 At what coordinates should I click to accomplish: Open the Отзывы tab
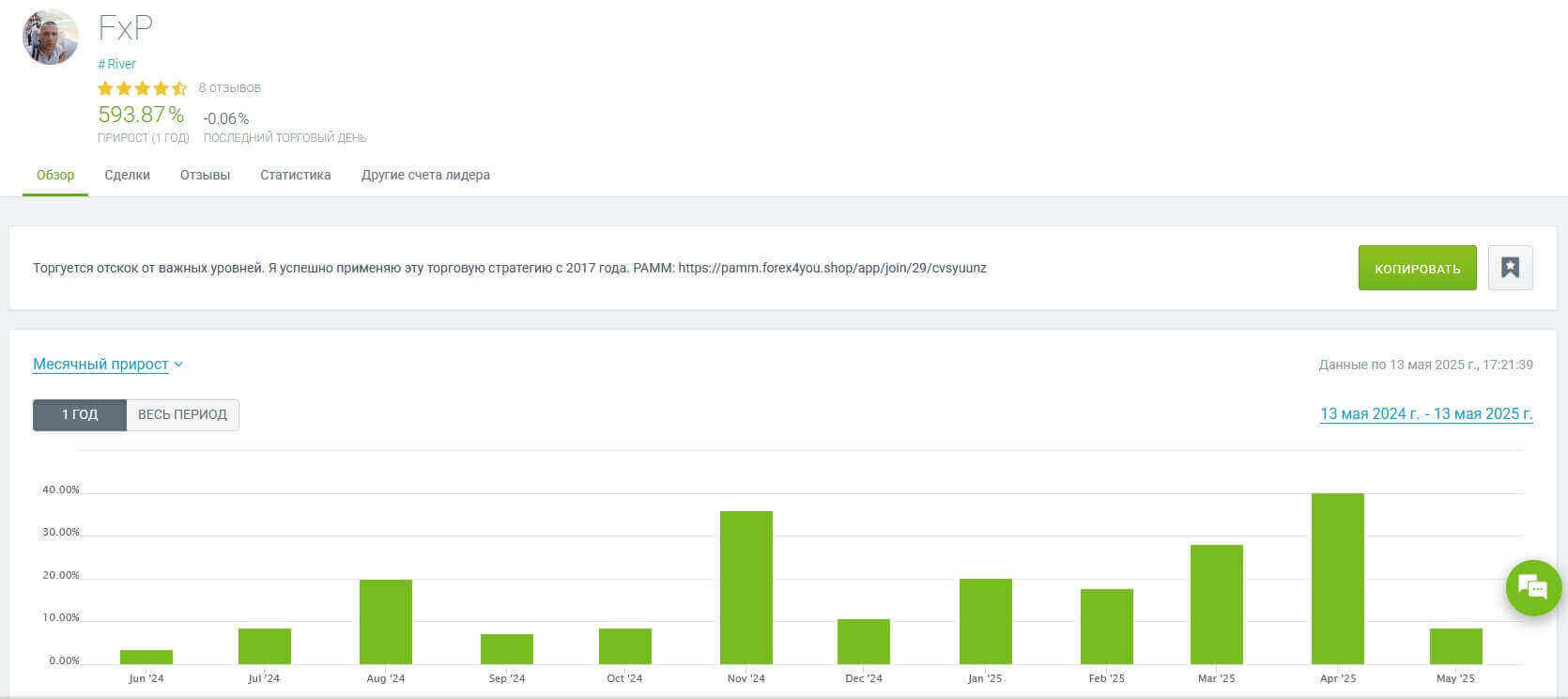(x=205, y=175)
